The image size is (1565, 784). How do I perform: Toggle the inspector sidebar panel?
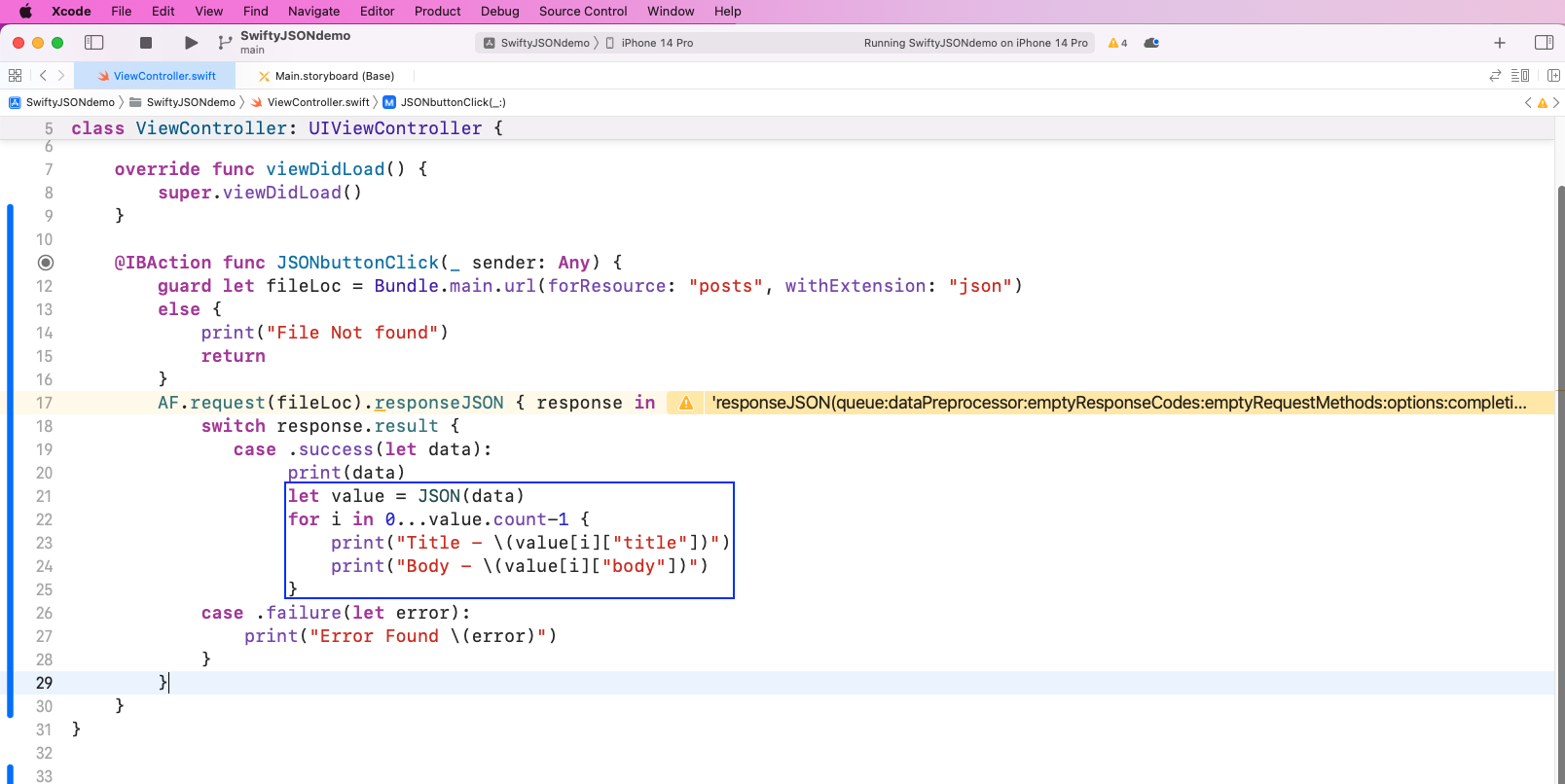pyautogui.click(x=1544, y=43)
